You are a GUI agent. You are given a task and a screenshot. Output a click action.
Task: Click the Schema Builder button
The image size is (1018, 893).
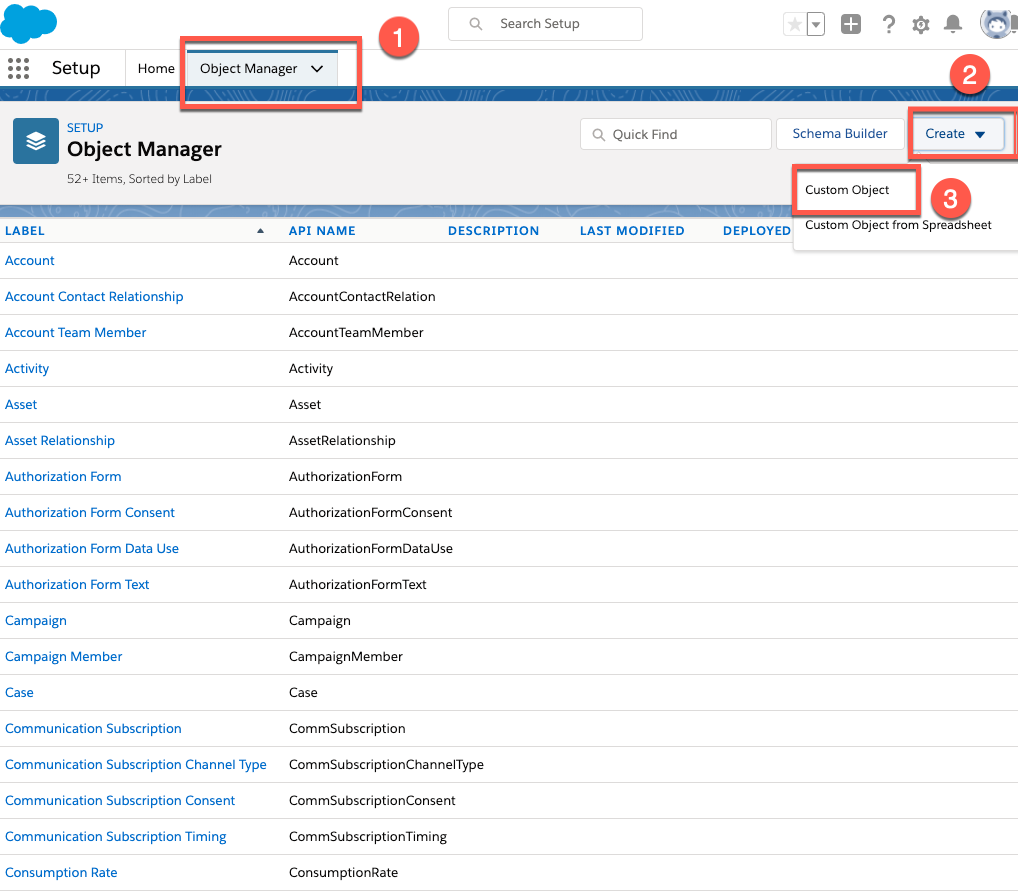tap(839, 134)
